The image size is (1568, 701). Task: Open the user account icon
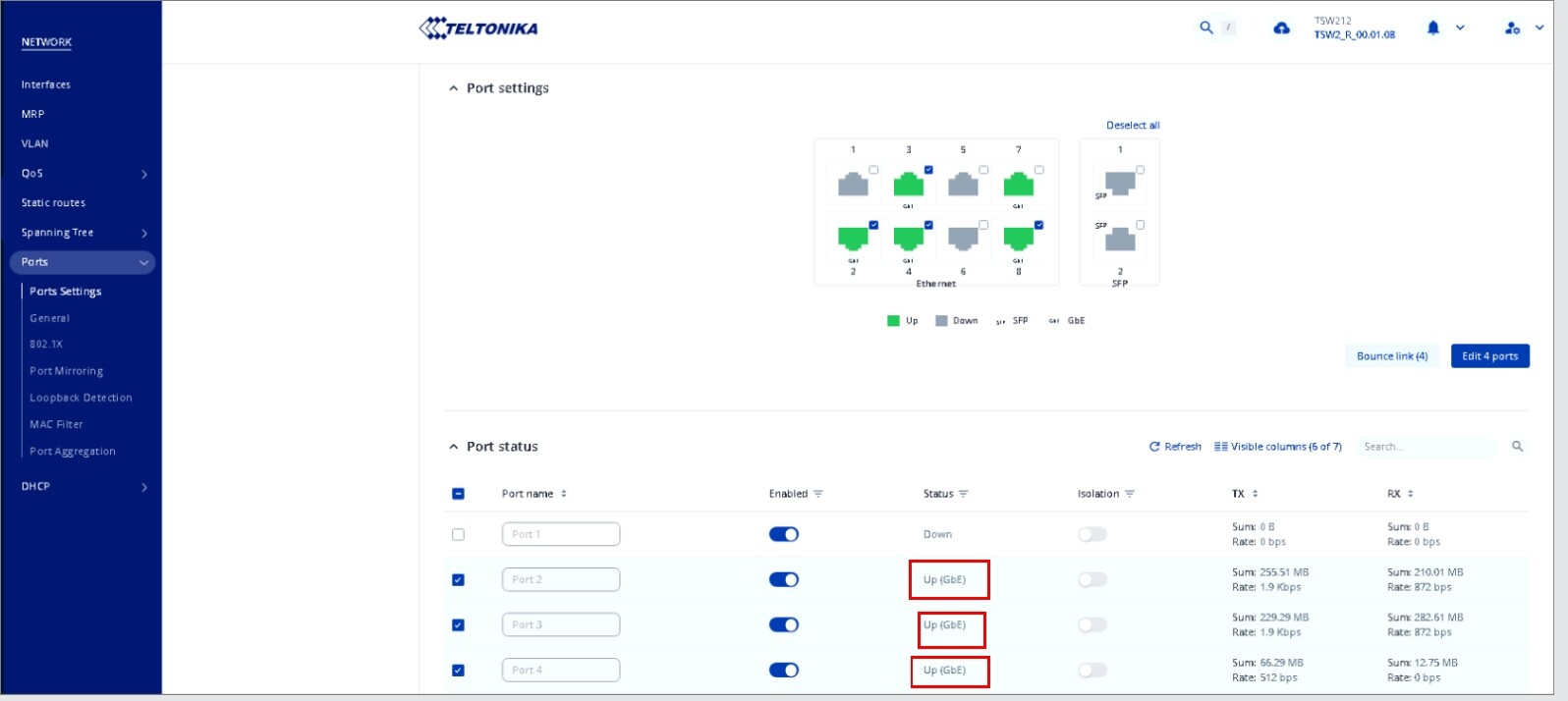click(x=1512, y=28)
